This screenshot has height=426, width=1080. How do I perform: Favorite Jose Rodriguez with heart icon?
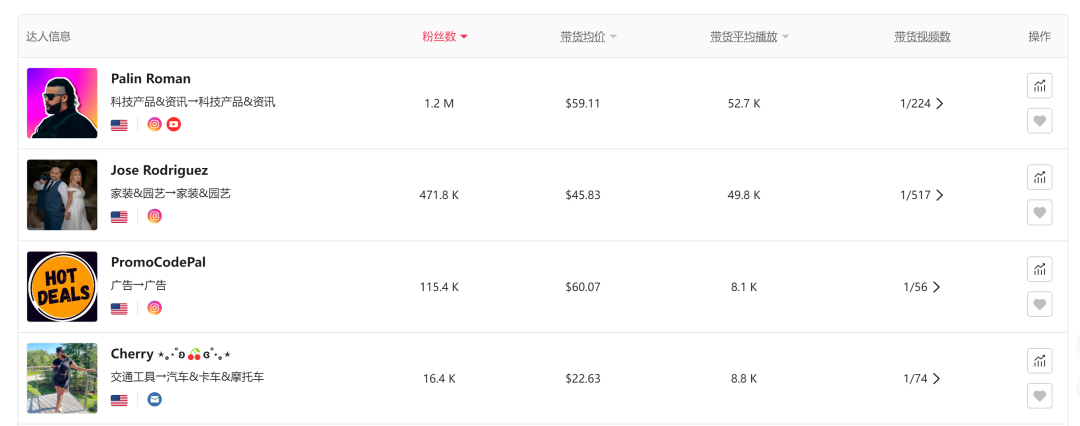pyautogui.click(x=1040, y=212)
